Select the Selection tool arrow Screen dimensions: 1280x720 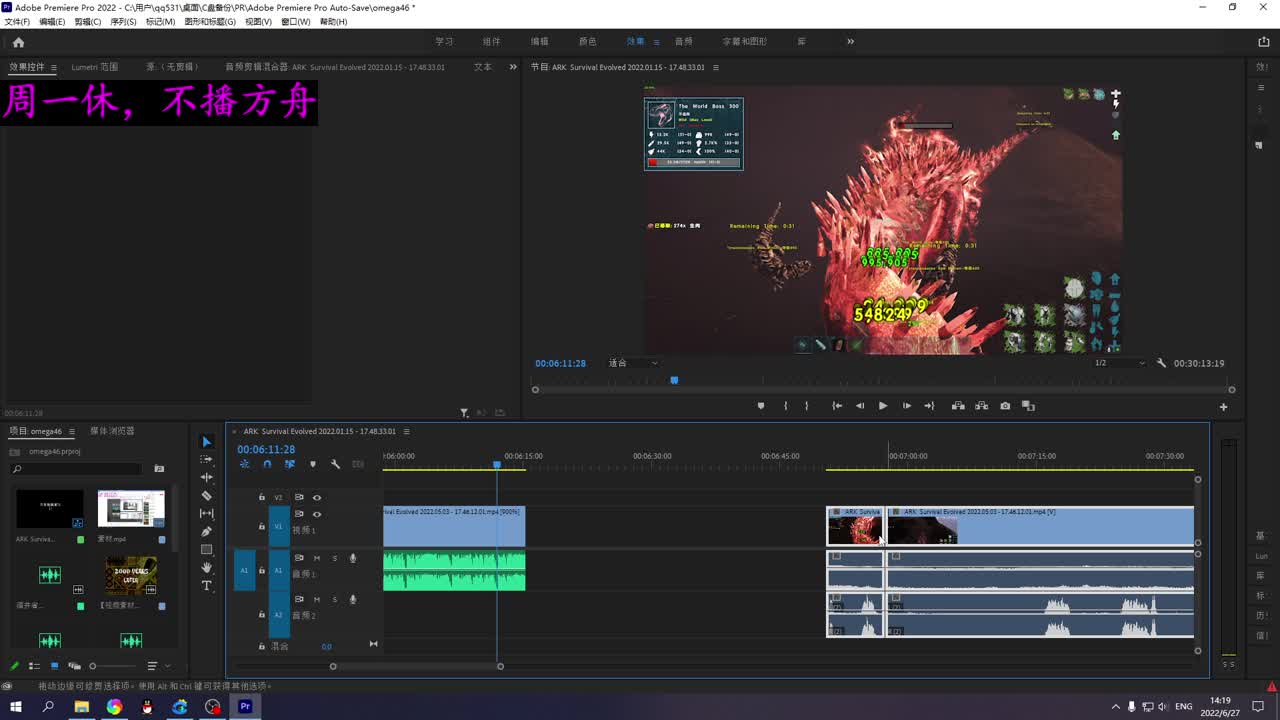point(207,442)
